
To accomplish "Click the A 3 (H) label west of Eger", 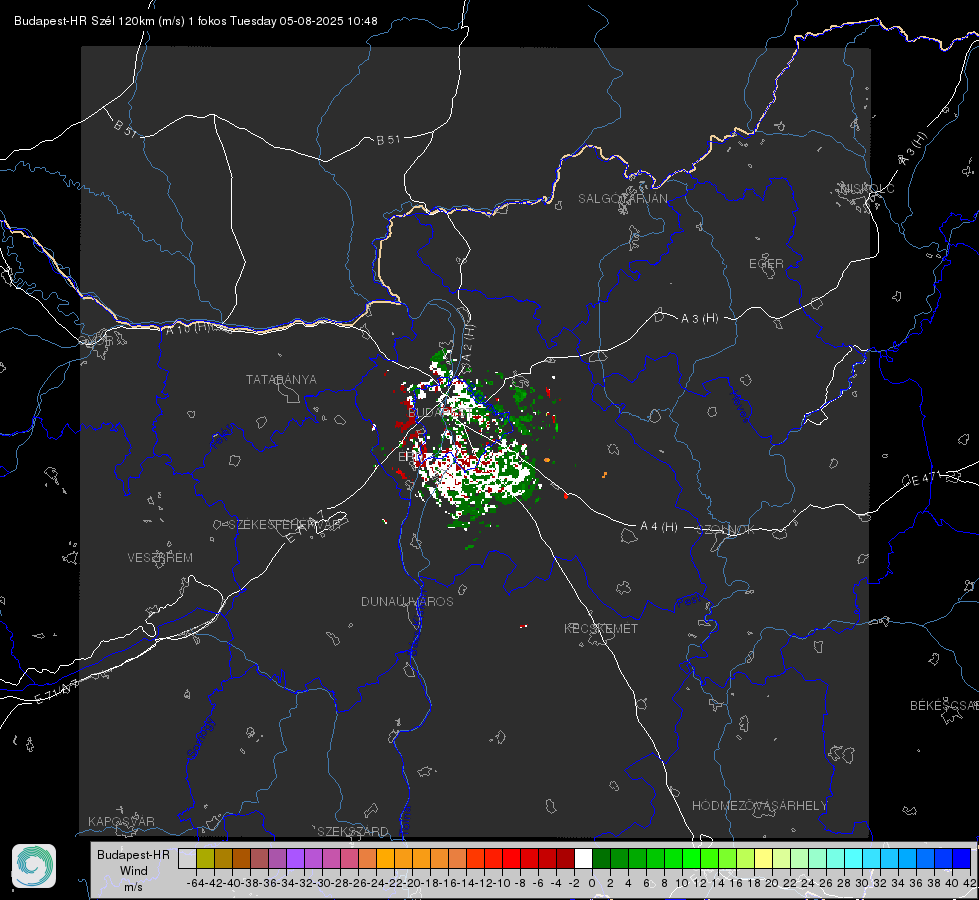I will click(699, 319).
